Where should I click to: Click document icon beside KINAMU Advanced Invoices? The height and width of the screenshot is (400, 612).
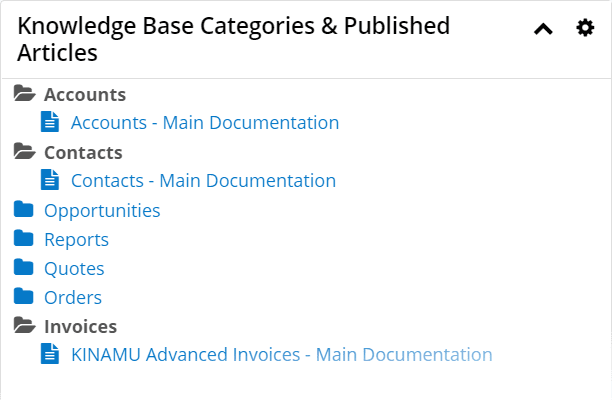[50, 354]
